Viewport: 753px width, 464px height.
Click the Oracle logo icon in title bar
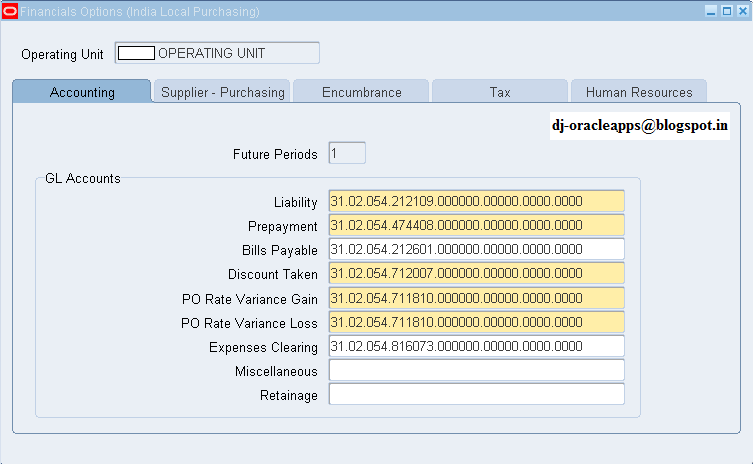(x=10, y=11)
